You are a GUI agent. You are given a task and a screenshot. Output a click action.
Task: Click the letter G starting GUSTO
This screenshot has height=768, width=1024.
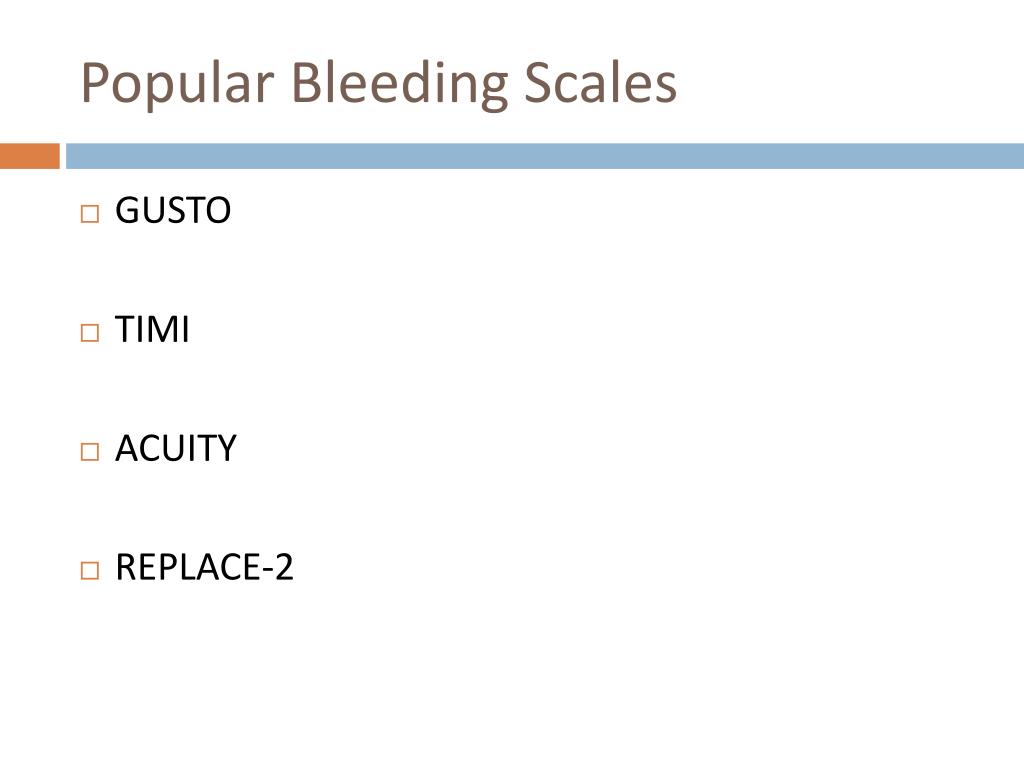(127, 210)
